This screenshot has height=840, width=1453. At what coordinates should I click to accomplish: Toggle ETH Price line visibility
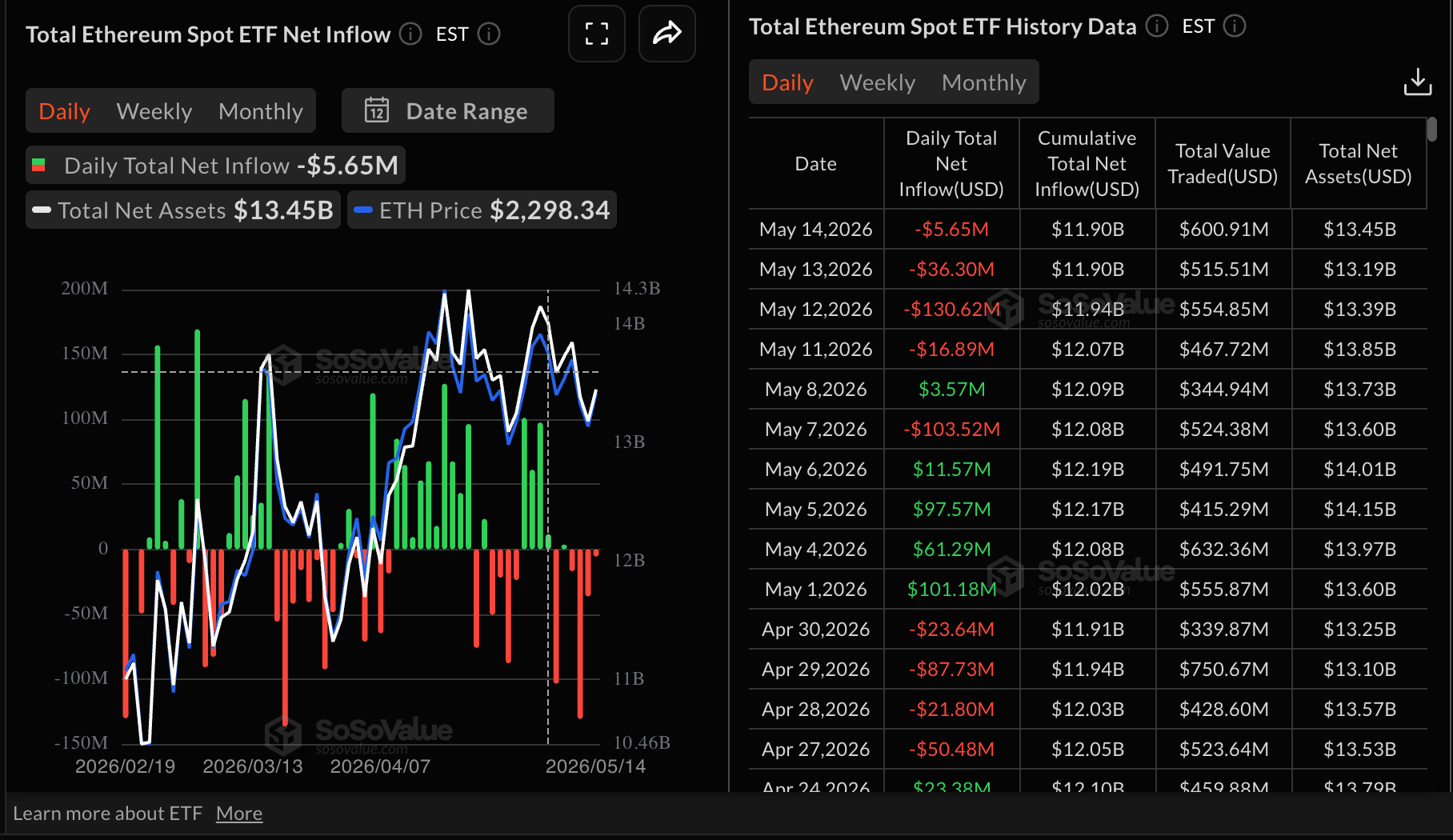point(482,210)
